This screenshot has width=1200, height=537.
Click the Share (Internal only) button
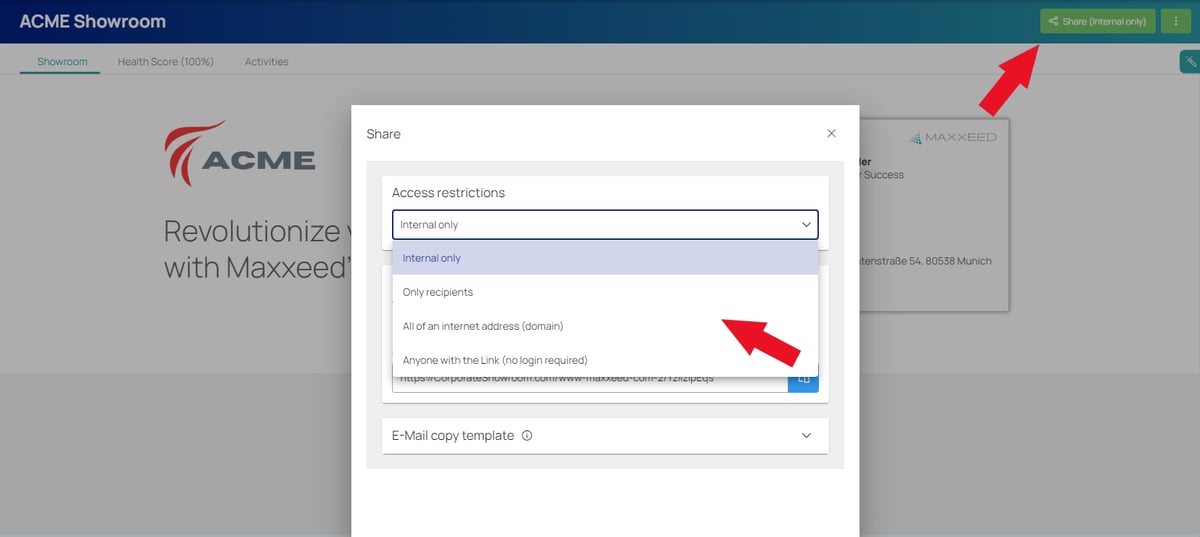[x=1098, y=21]
